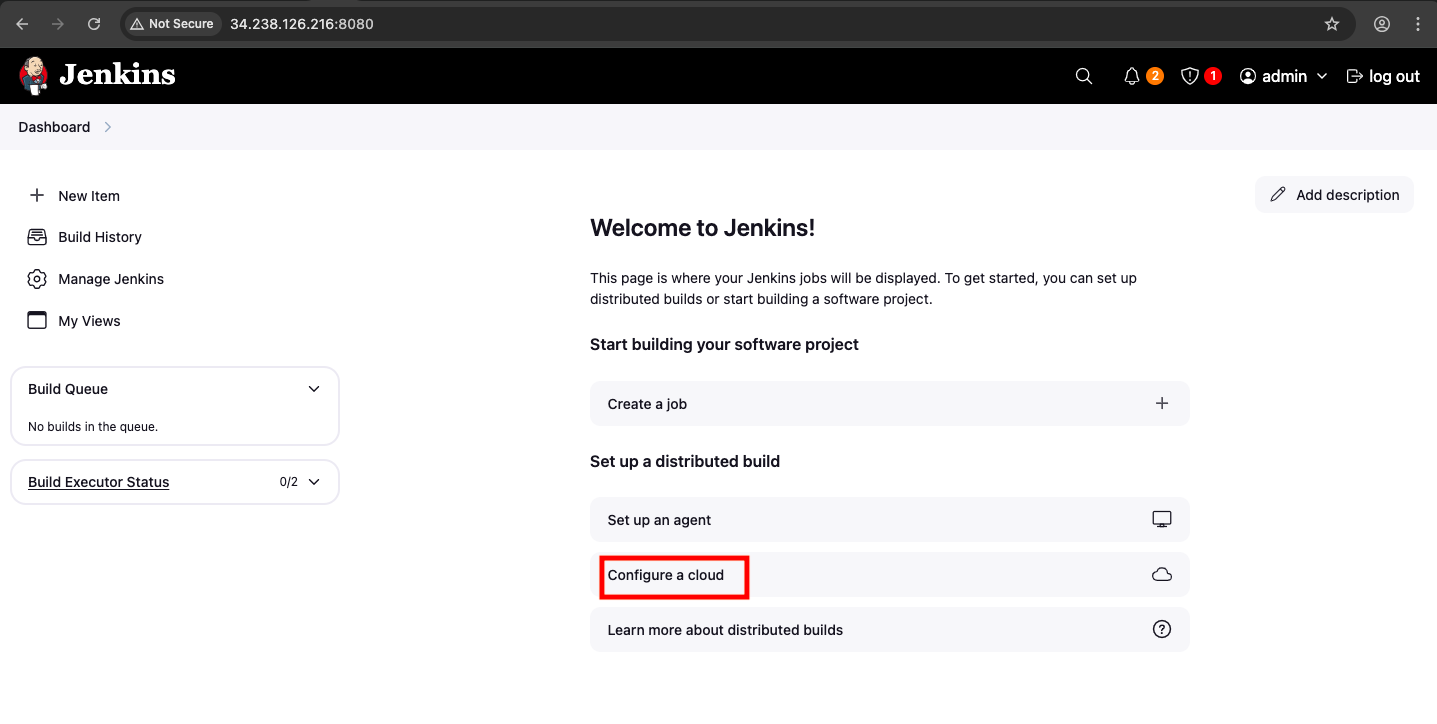Click Set up an agent
The height and width of the screenshot is (724, 1437).
click(890, 520)
